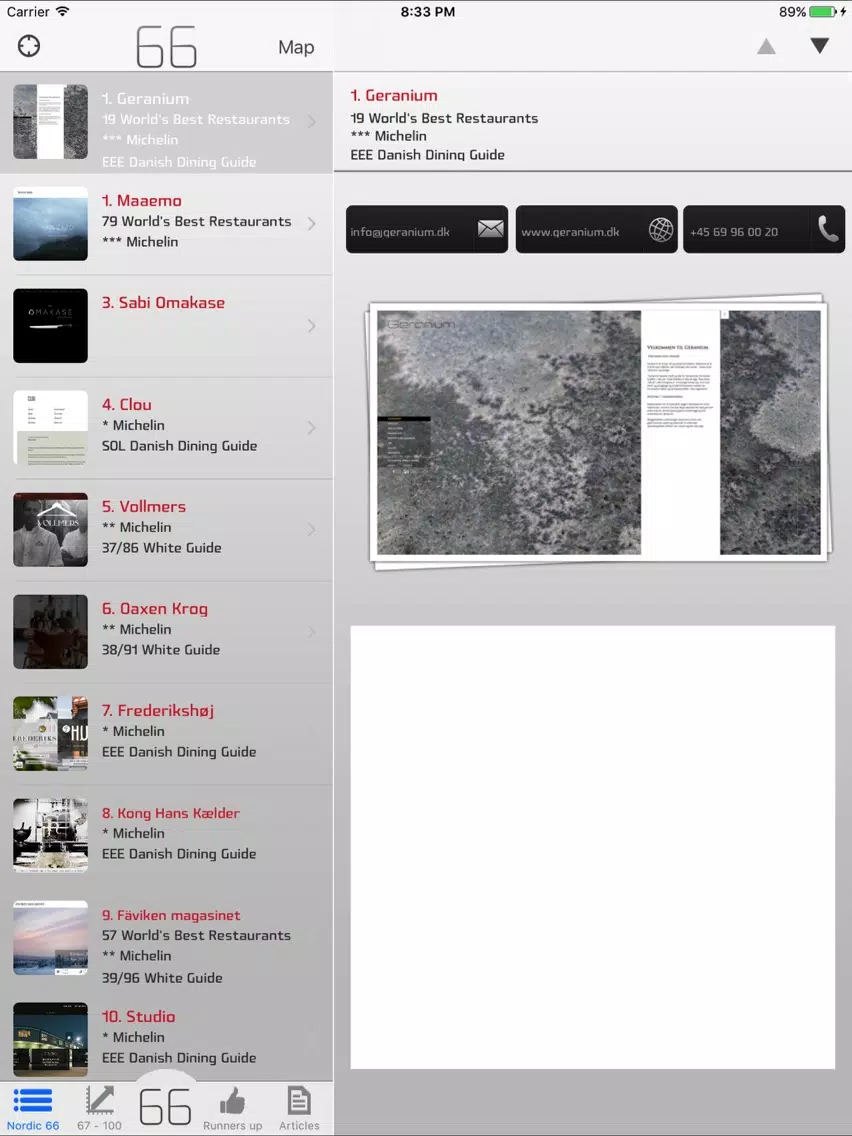The image size is (852, 1136).
Task: Select the Kong Hans Kælder thumbnail
Action: tap(50, 836)
